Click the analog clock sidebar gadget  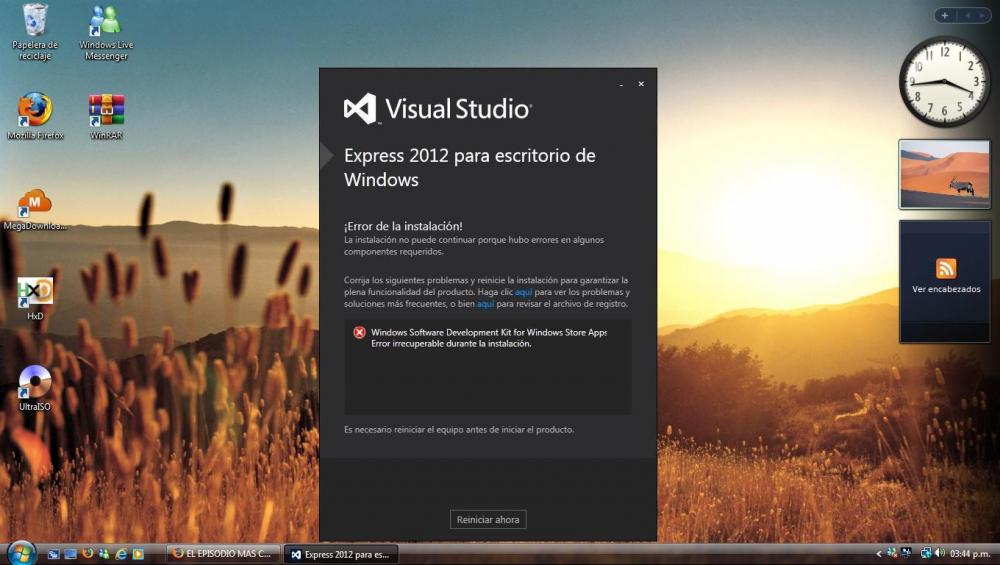click(945, 82)
